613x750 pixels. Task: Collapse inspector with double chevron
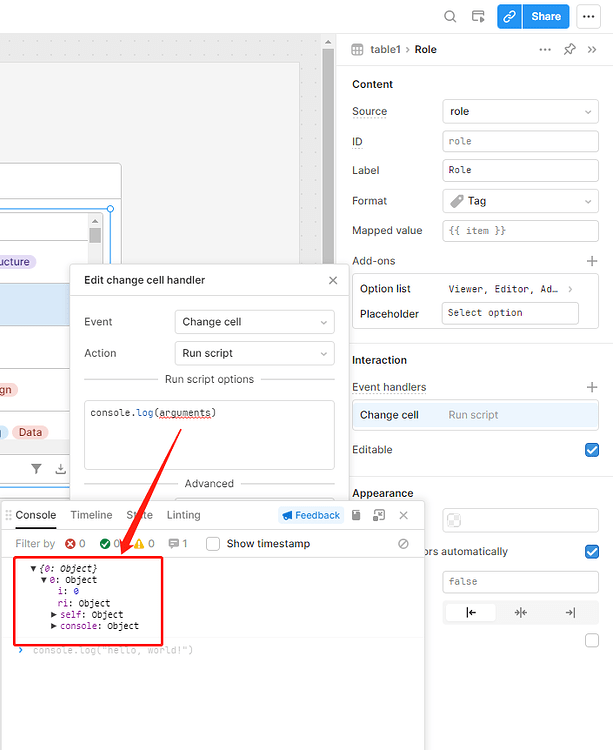[592, 50]
